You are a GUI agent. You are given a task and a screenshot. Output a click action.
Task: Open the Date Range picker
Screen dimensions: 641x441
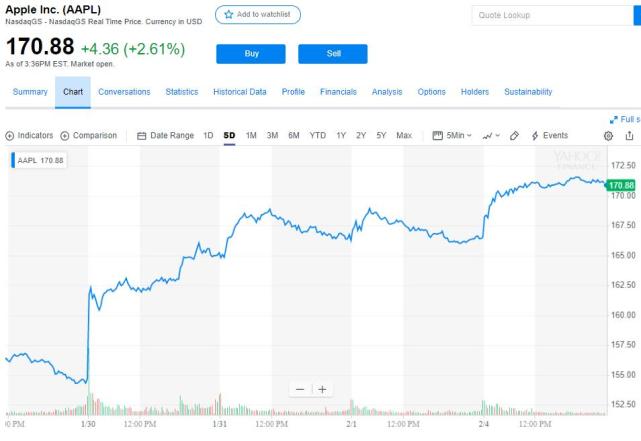tap(165, 136)
